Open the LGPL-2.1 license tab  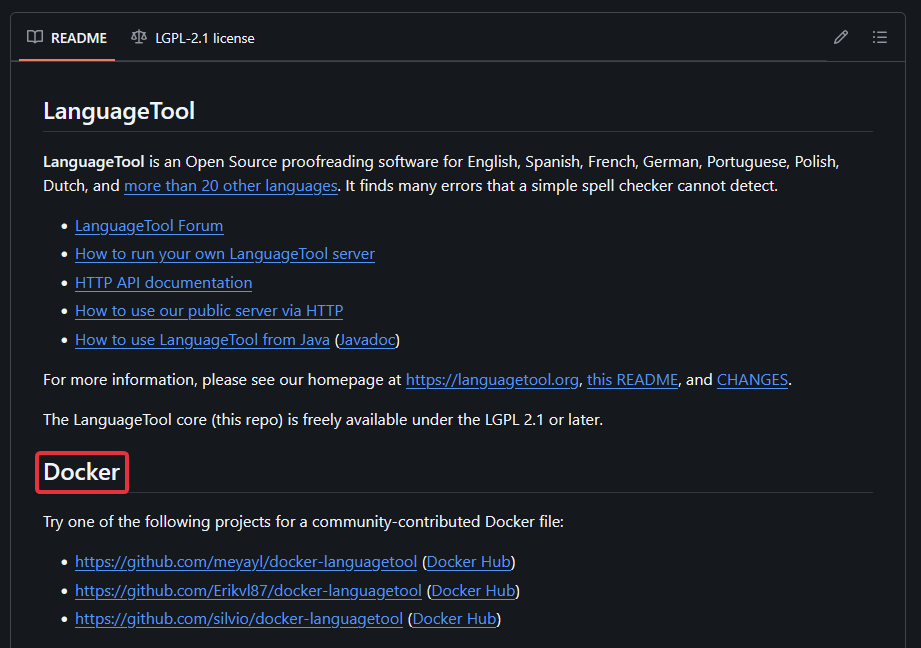[x=193, y=38]
